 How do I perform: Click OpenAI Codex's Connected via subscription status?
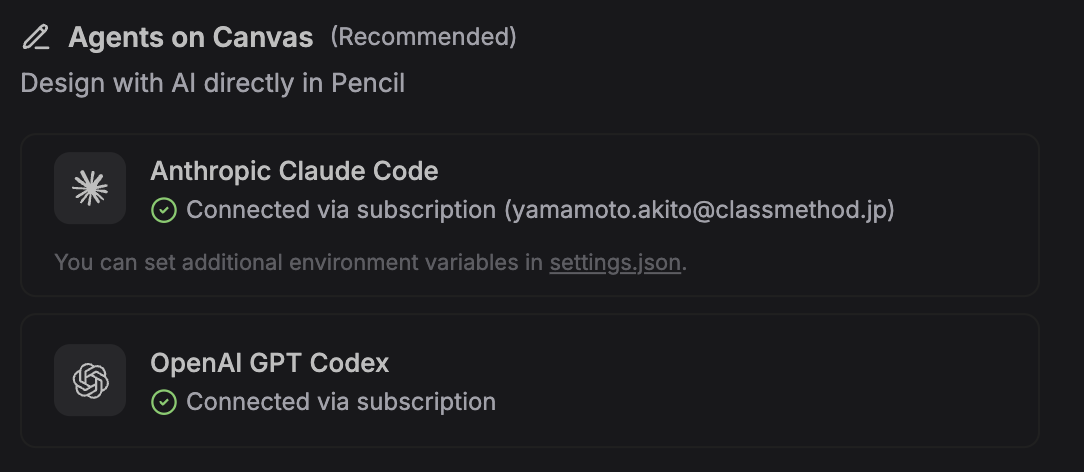[341, 402]
